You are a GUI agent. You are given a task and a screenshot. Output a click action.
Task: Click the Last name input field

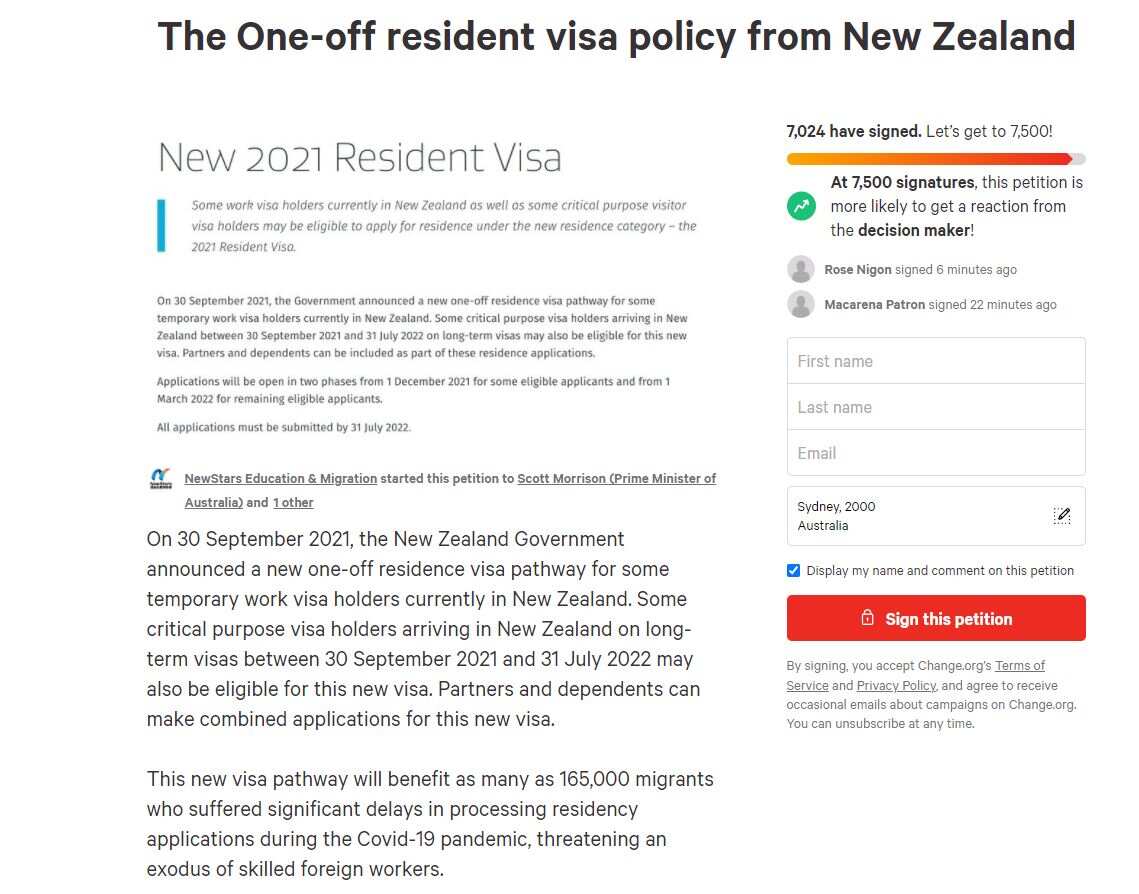point(936,406)
